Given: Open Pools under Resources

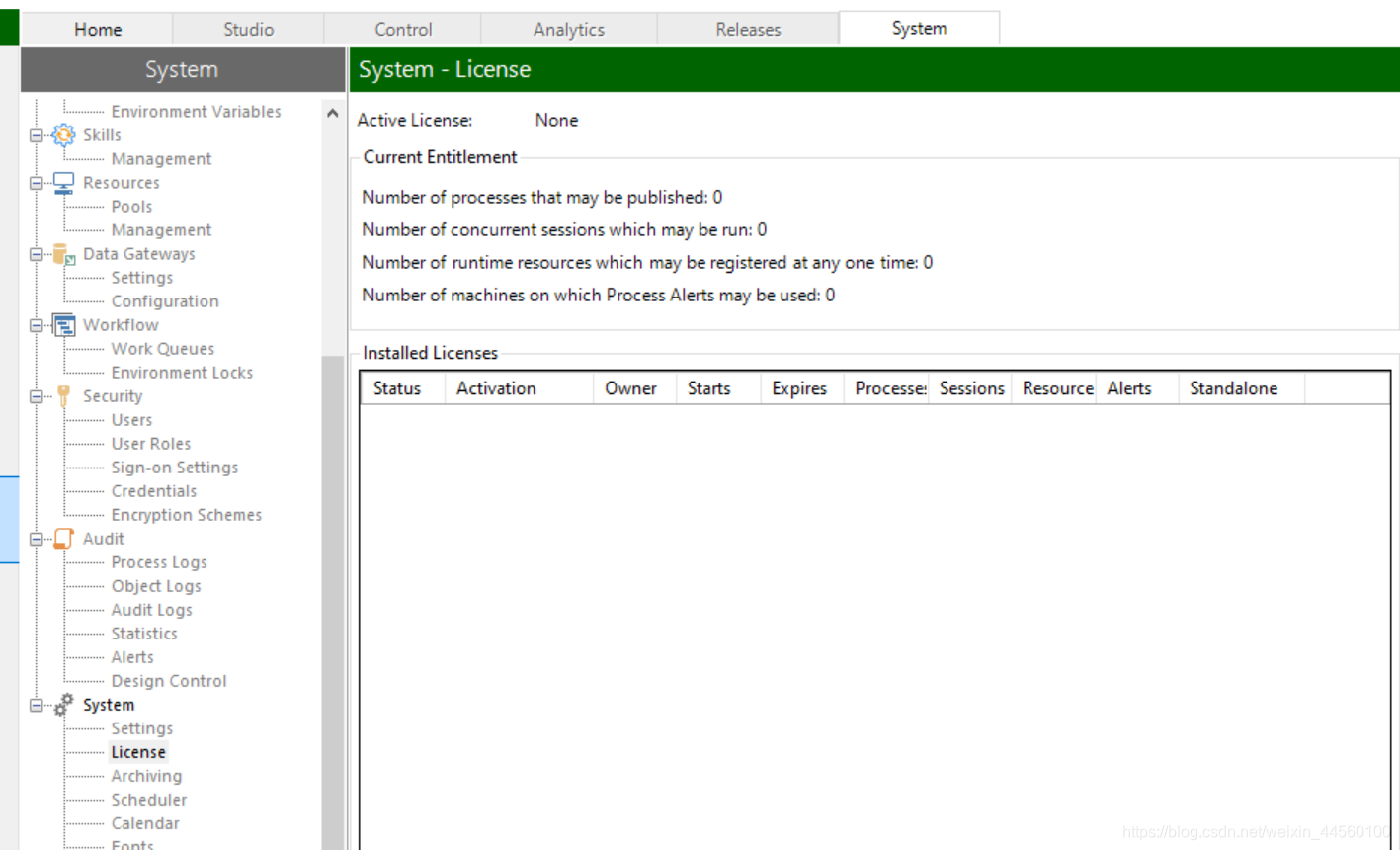Looking at the screenshot, I should pos(131,207).
